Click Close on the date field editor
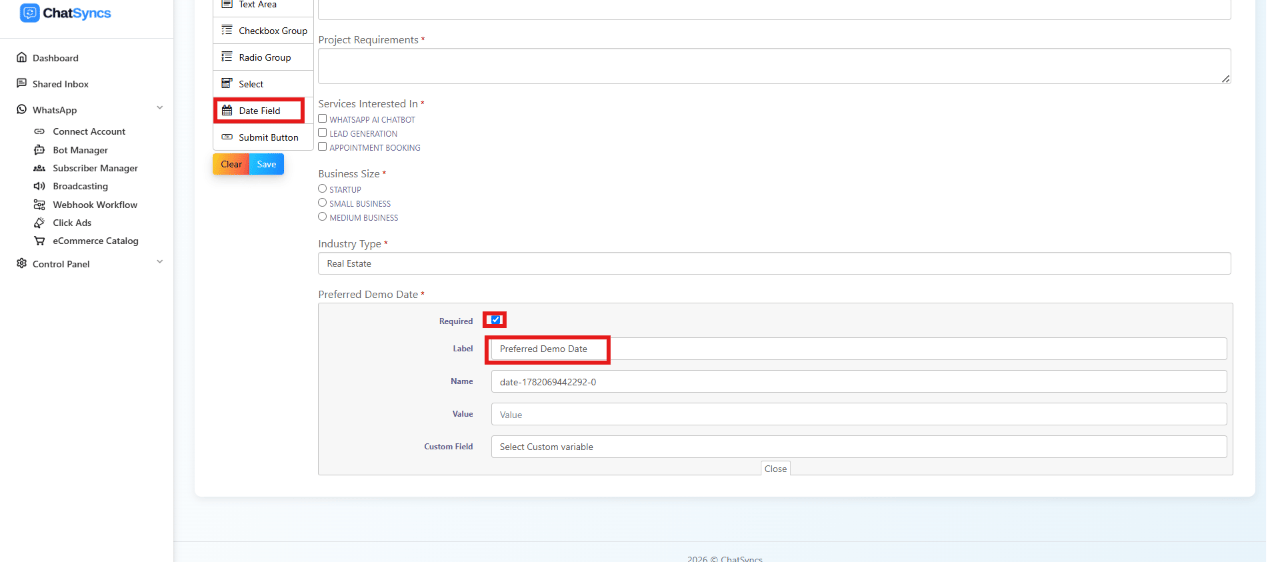Image resolution: width=1267 pixels, height=563 pixels. point(775,469)
